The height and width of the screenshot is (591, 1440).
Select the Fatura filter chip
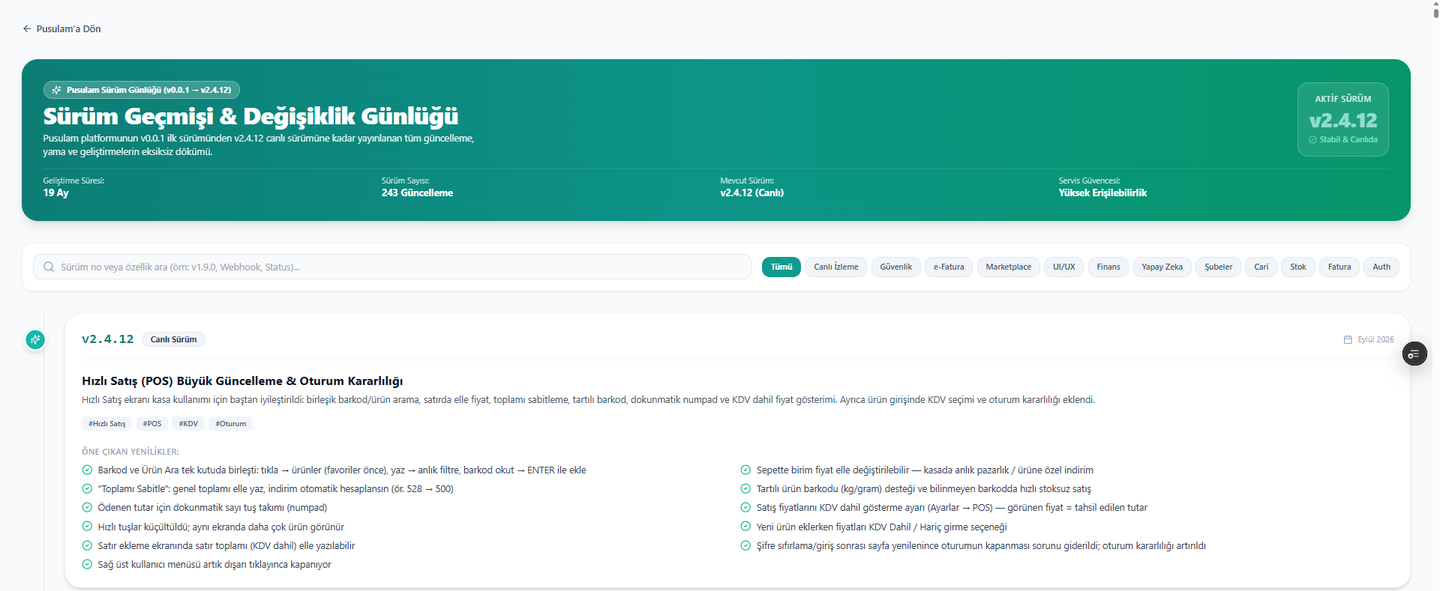[x=1340, y=267]
